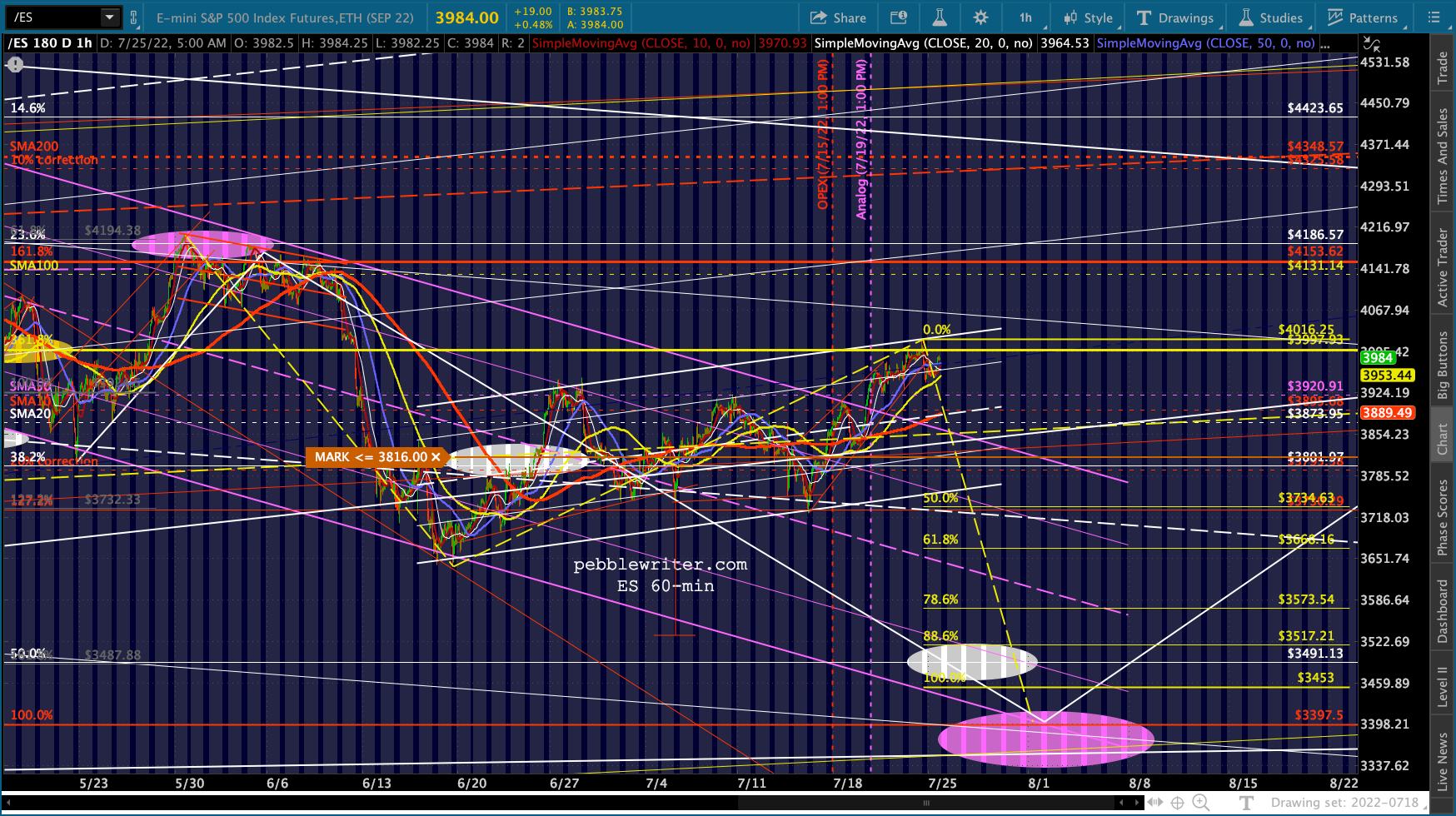Select the crosshair pan tool icon
The width and height of the screenshot is (1456, 816).
1177,803
